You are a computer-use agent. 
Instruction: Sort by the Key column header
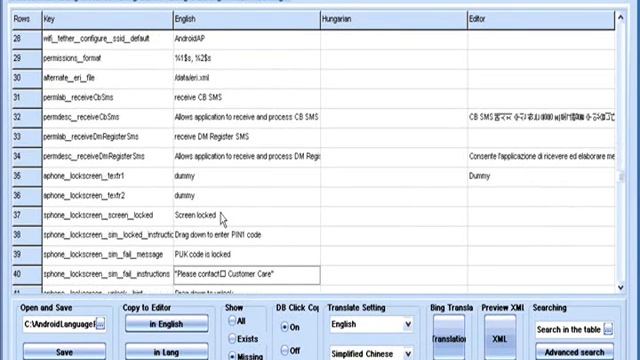[x=108, y=19]
